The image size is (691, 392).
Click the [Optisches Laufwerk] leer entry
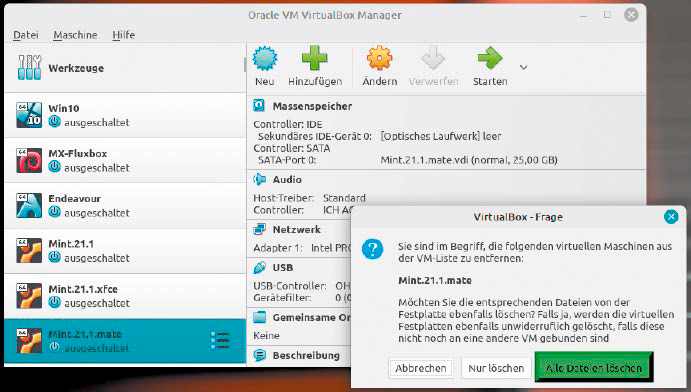pyautogui.click(x=441, y=136)
